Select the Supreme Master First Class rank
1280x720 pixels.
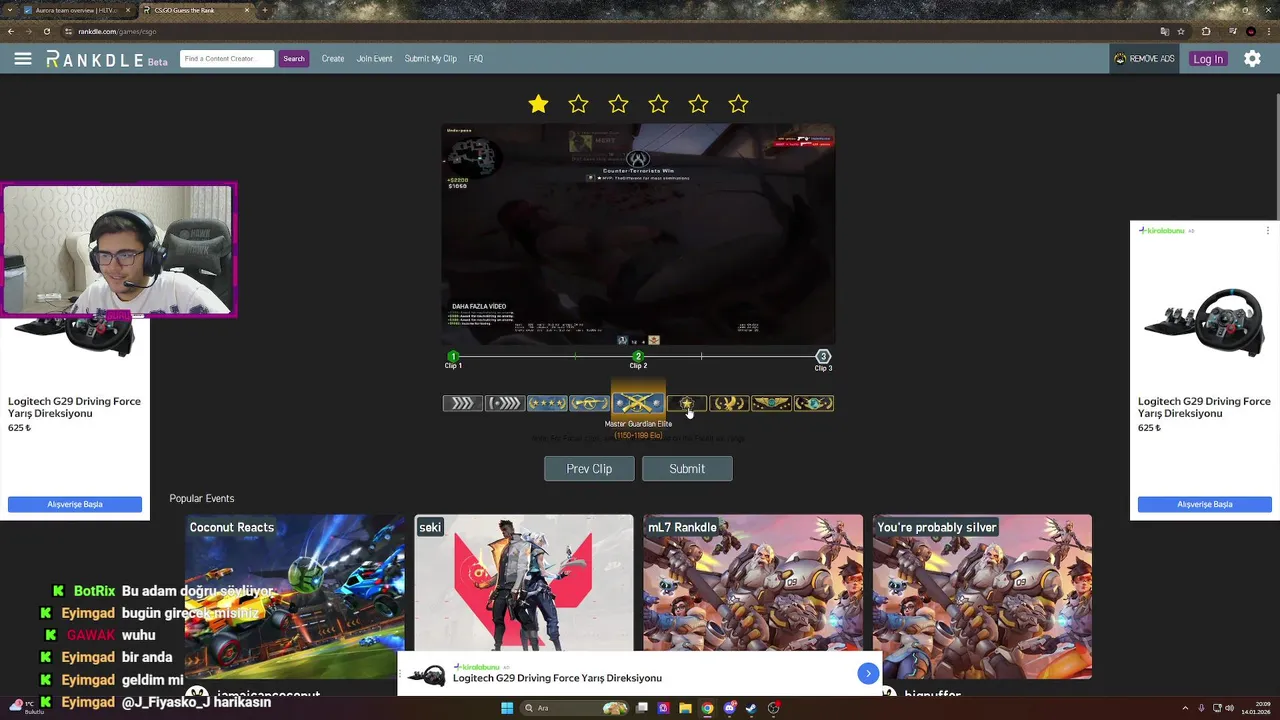771,404
